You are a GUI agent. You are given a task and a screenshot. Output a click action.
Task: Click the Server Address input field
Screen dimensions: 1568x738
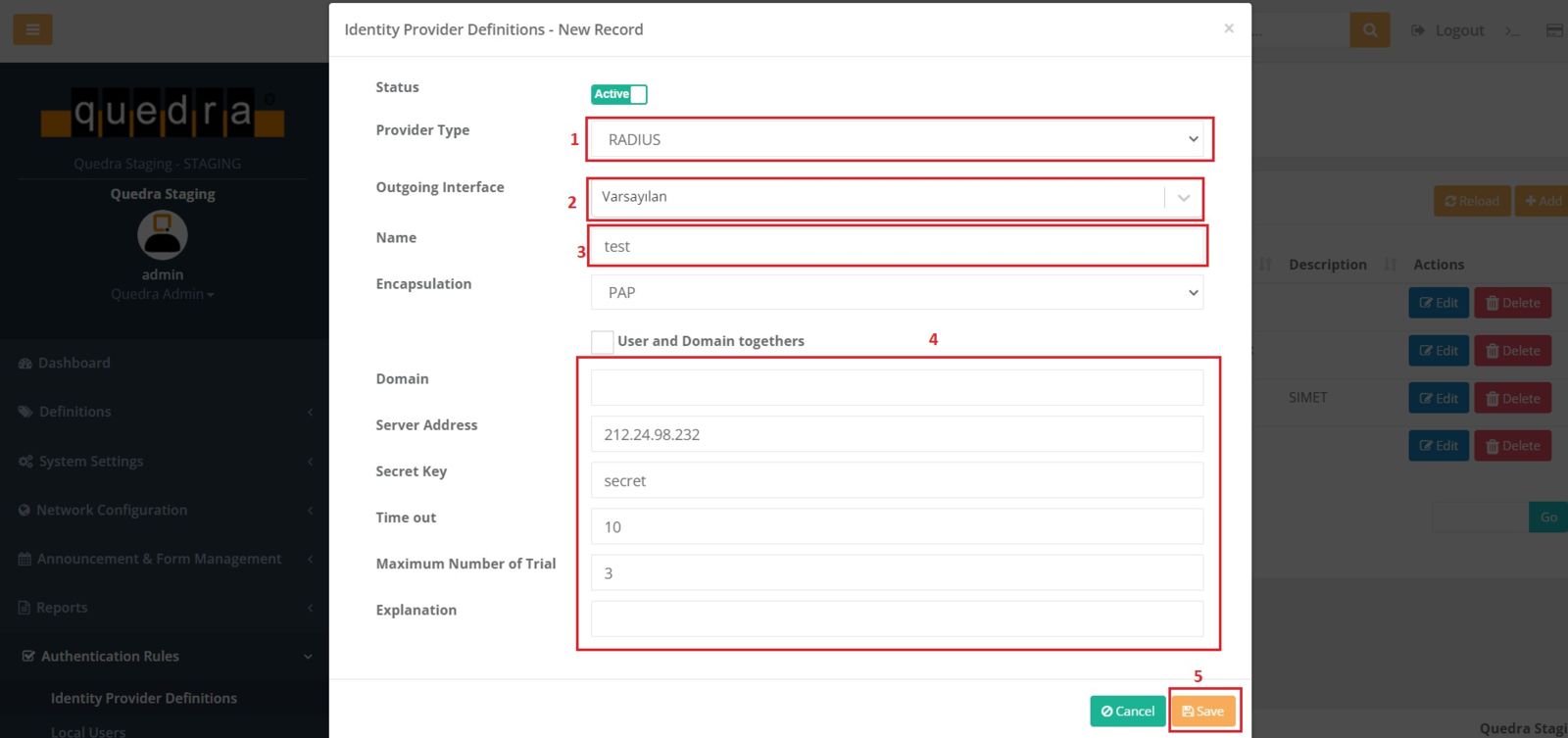897,434
